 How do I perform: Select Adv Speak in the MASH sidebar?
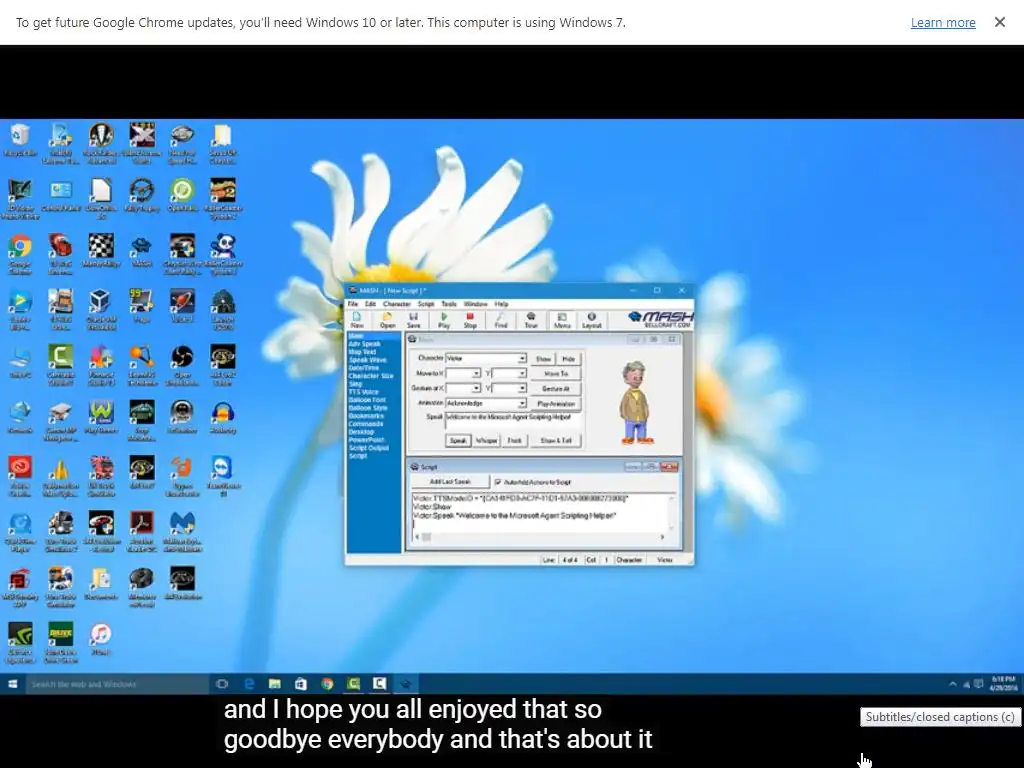point(364,344)
